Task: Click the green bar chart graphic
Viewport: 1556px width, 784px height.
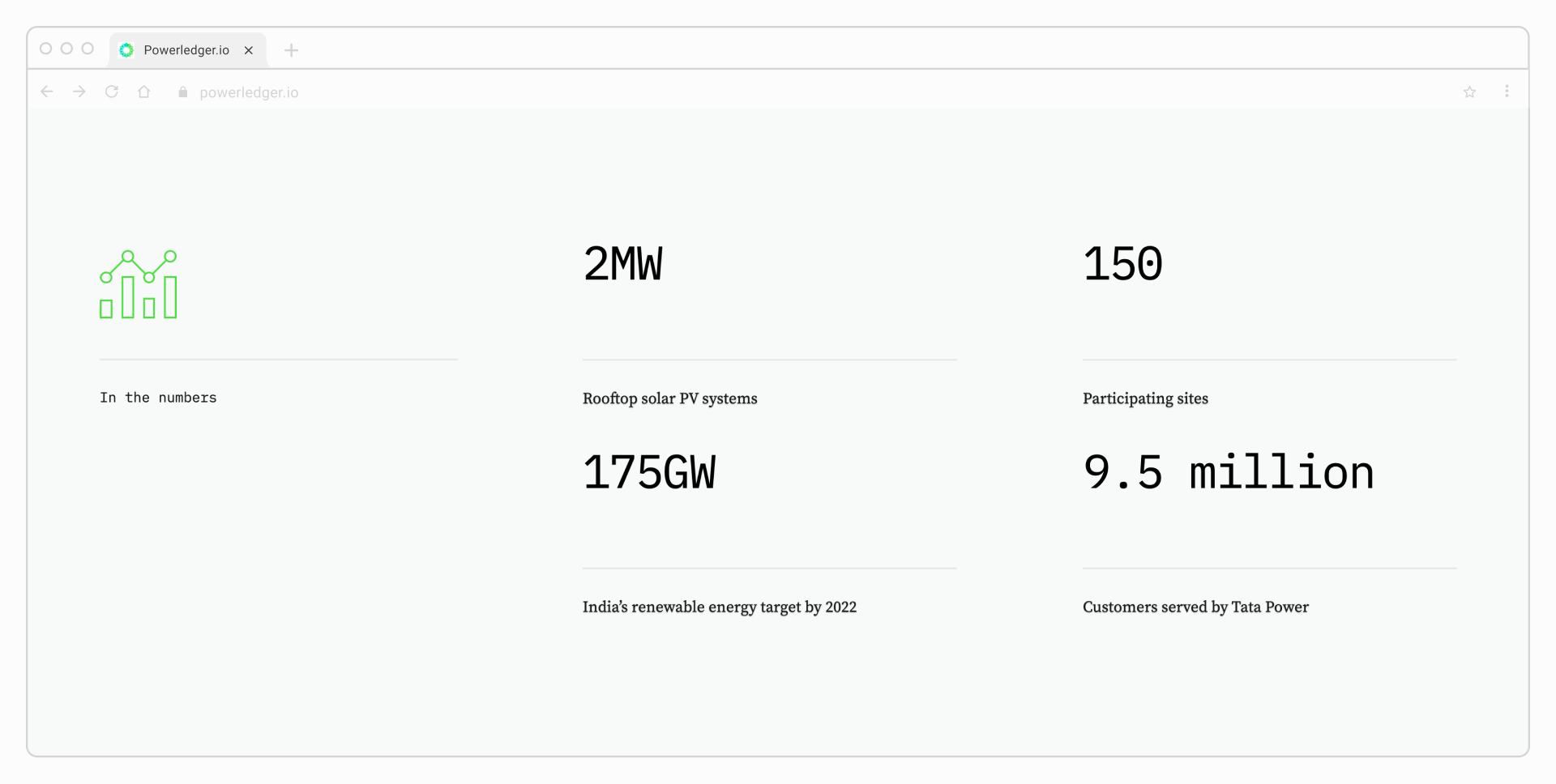Action: [x=138, y=283]
